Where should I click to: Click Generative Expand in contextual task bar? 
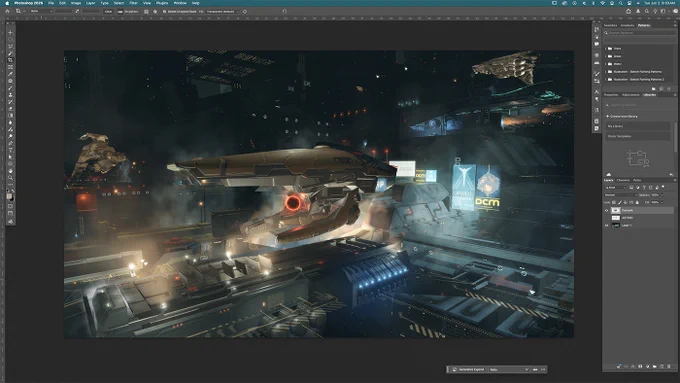pyautogui.click(x=468, y=370)
